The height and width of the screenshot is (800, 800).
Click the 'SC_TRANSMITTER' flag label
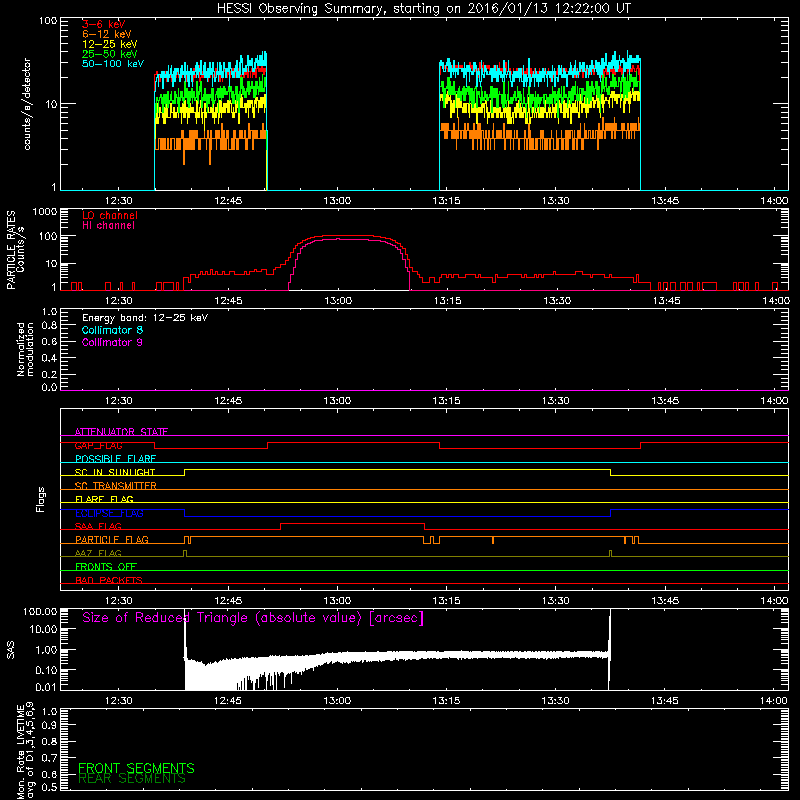pos(115,486)
